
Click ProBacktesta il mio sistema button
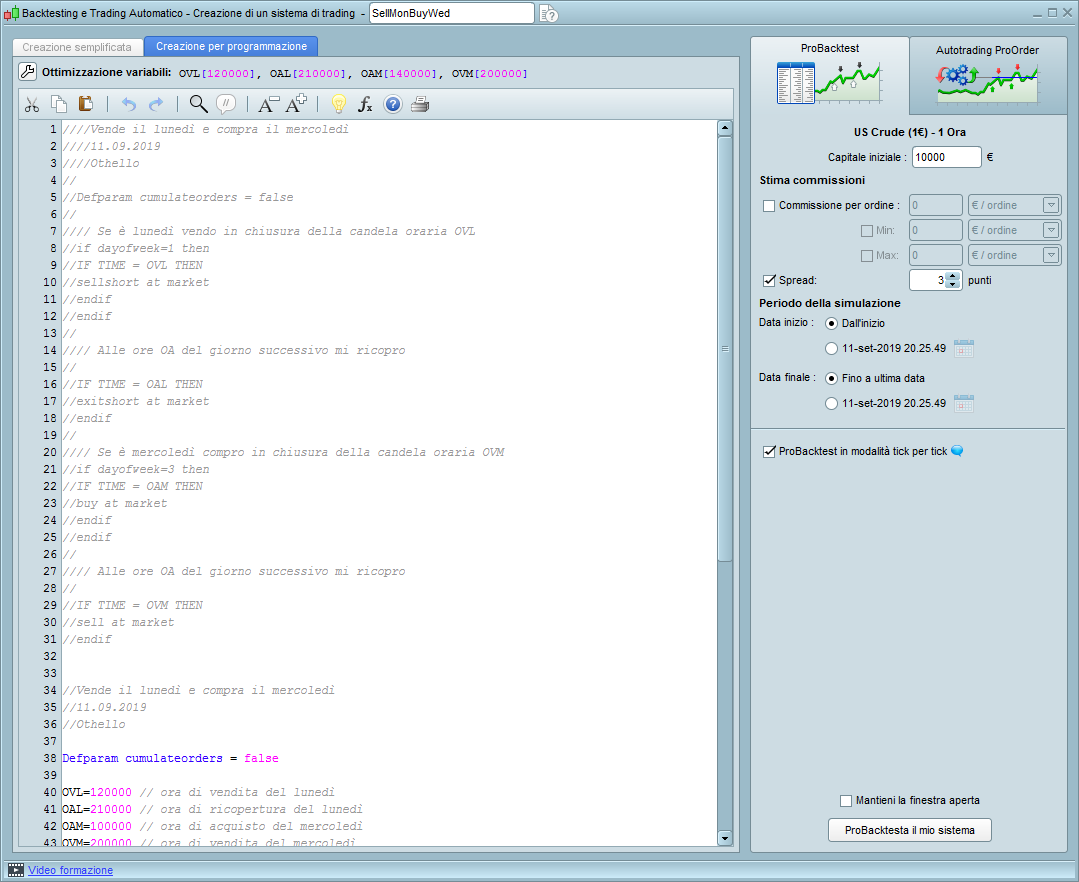point(909,830)
